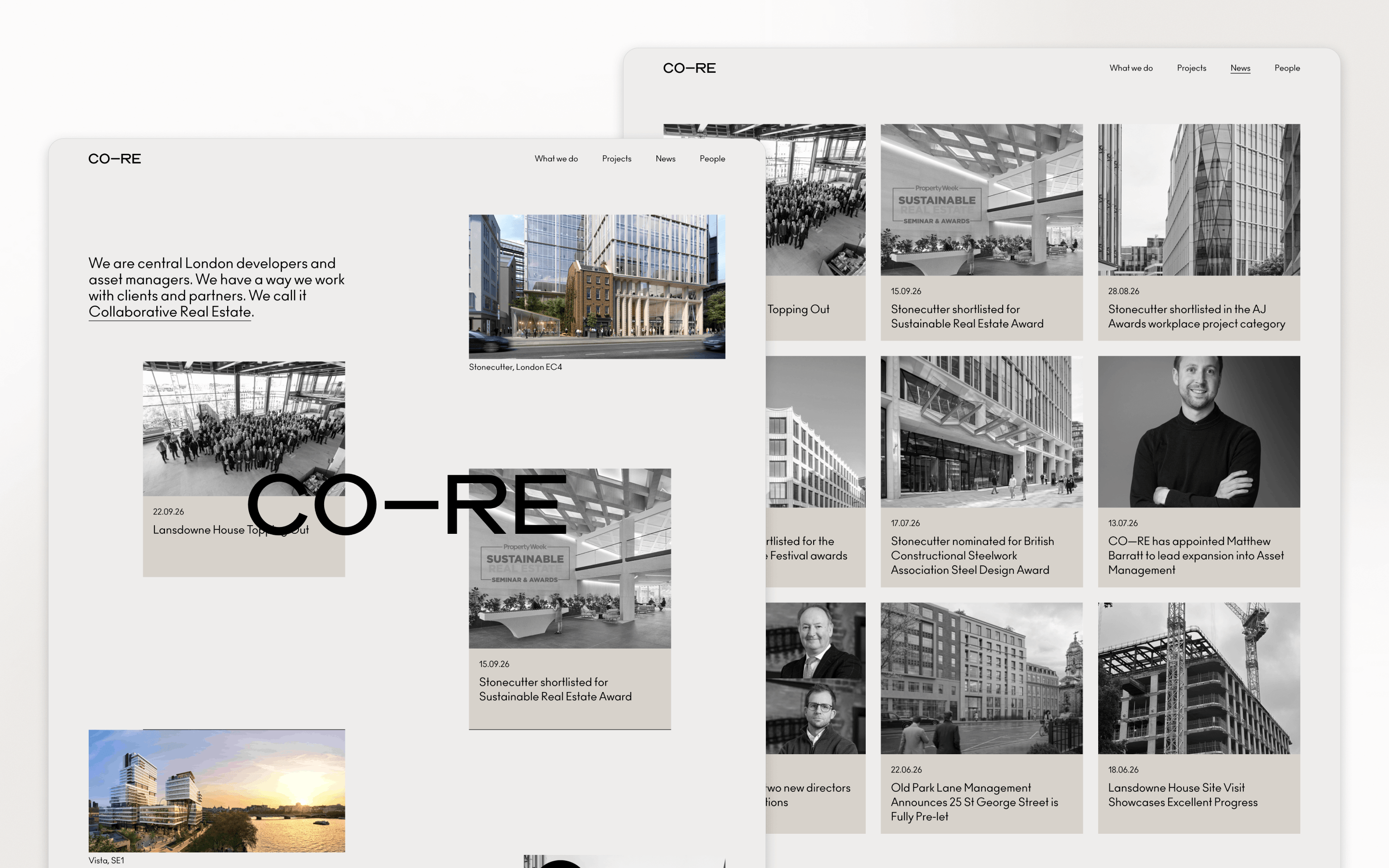Click the '22.06.26' date label

click(906, 770)
